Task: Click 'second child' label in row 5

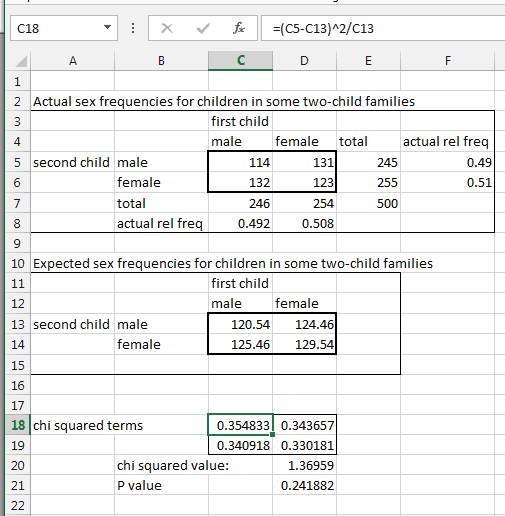Action: (x=71, y=162)
